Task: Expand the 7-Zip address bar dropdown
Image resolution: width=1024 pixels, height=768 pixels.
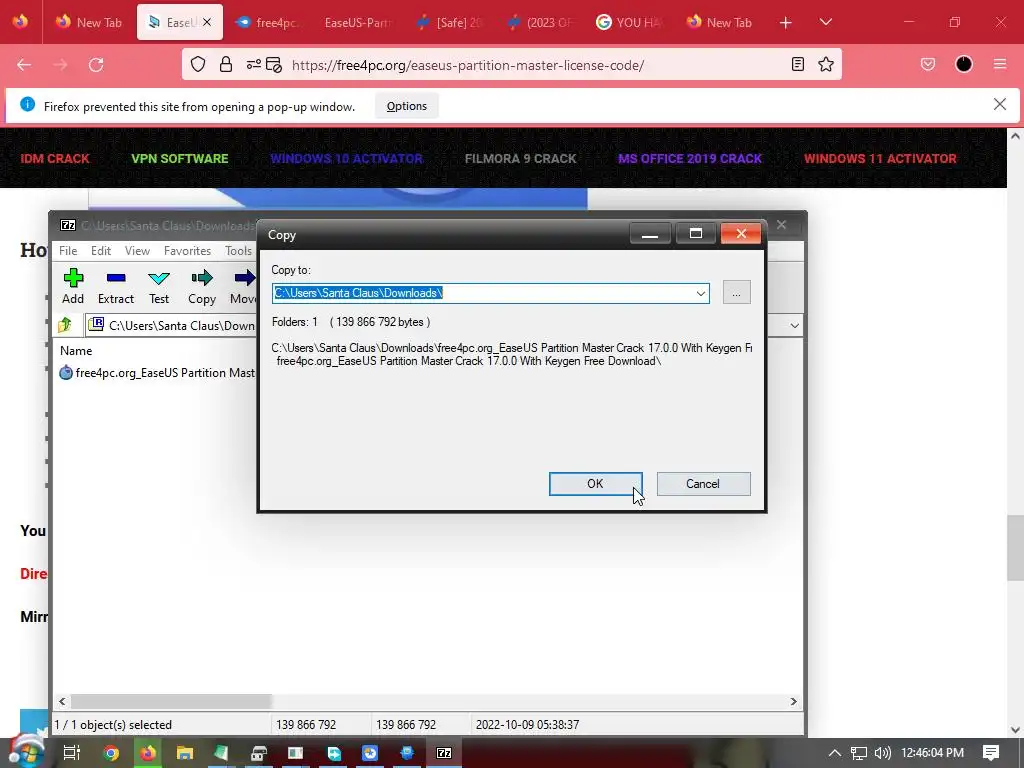Action: pos(794,325)
